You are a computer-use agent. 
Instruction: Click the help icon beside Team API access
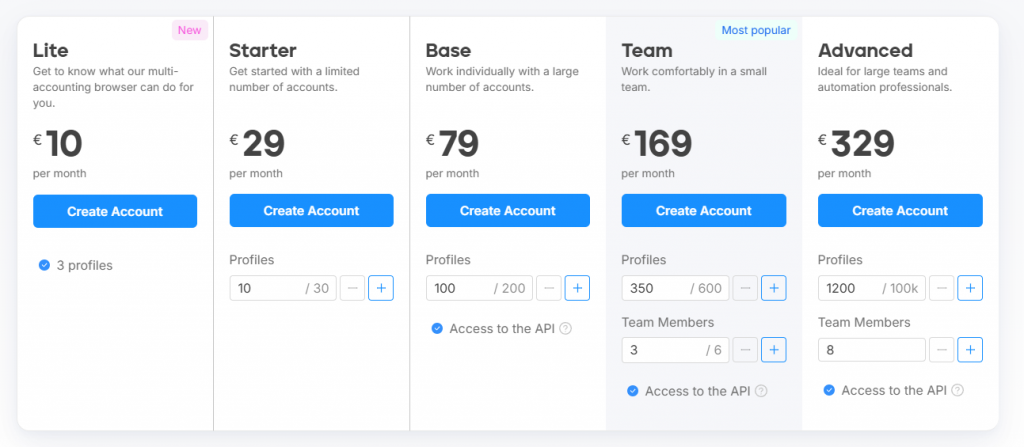click(761, 391)
